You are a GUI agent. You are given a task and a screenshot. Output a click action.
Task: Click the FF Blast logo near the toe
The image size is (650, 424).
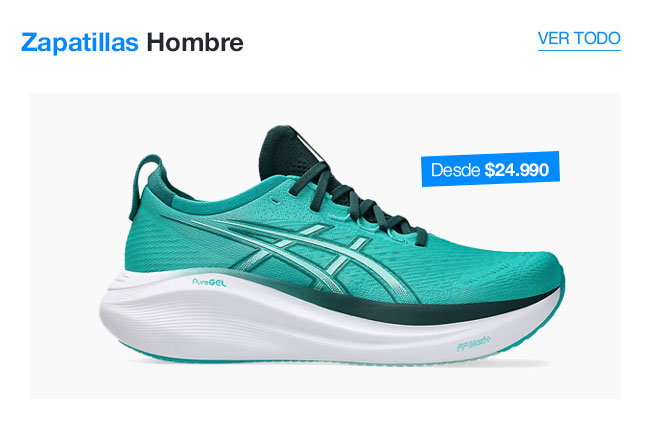(x=474, y=344)
